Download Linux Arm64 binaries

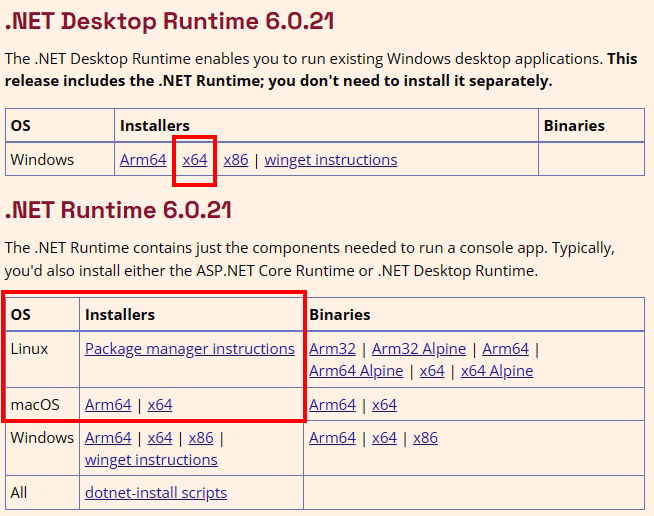(x=506, y=349)
